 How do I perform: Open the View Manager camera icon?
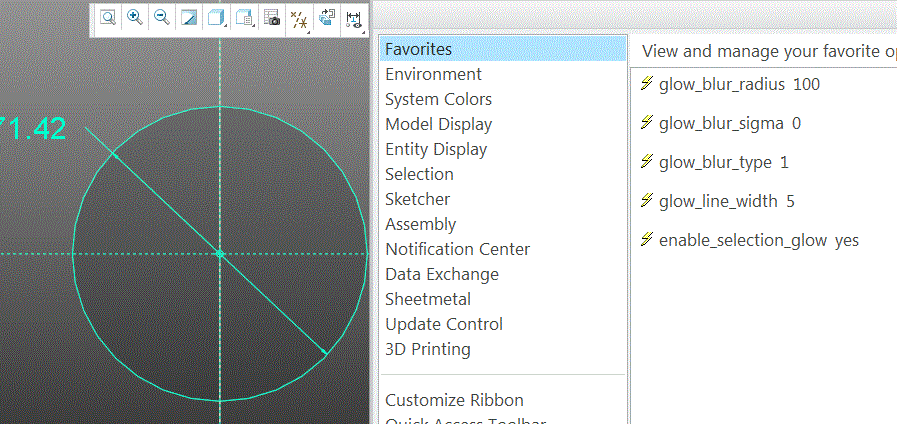tap(272, 18)
